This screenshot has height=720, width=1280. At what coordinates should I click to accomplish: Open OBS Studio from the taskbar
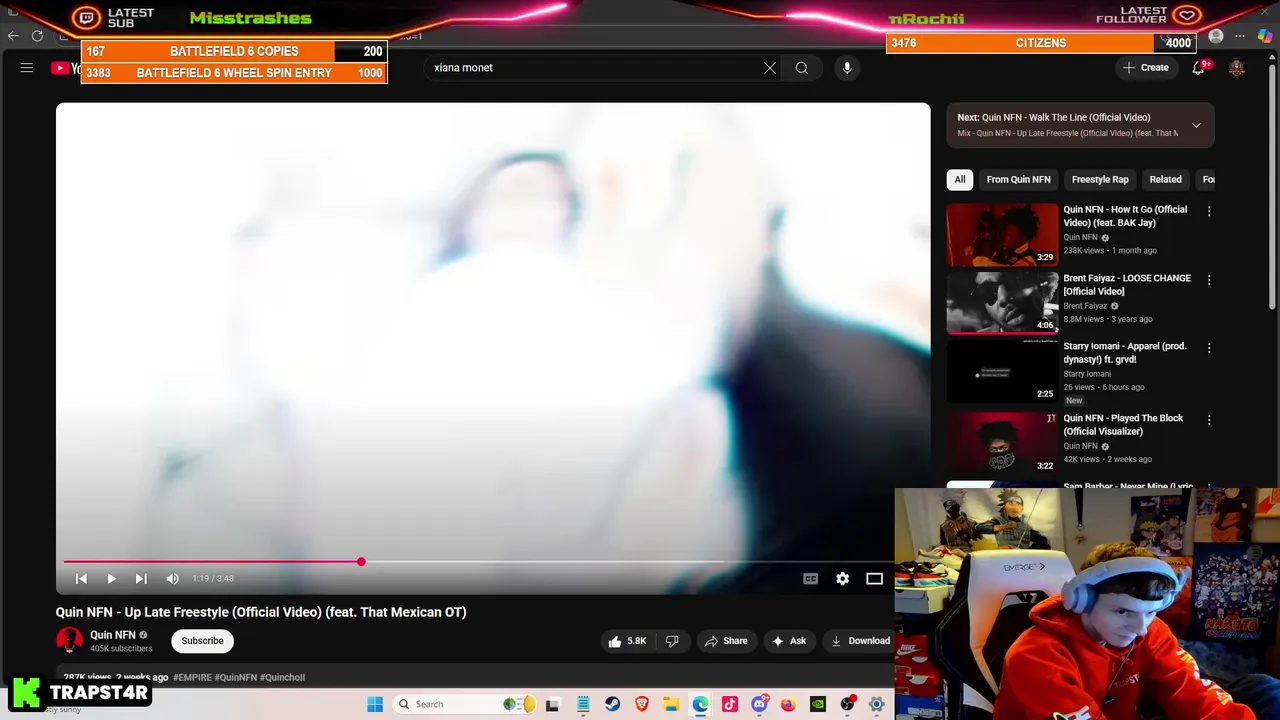point(848,705)
